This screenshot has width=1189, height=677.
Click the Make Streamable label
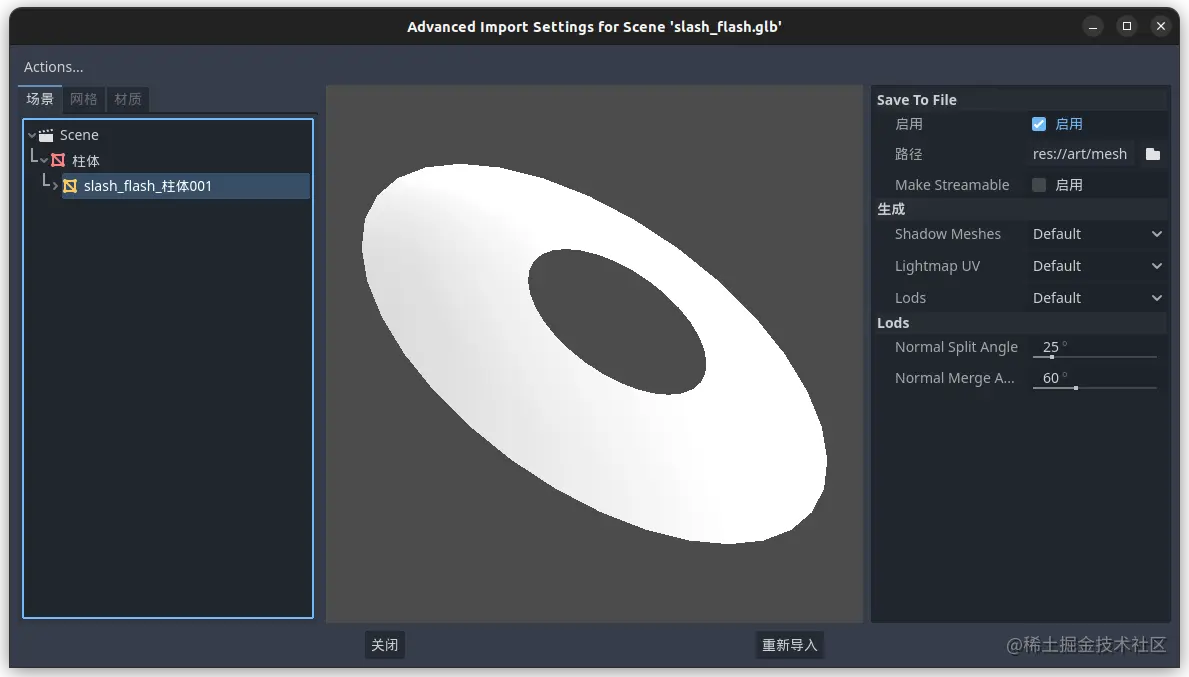tap(952, 185)
